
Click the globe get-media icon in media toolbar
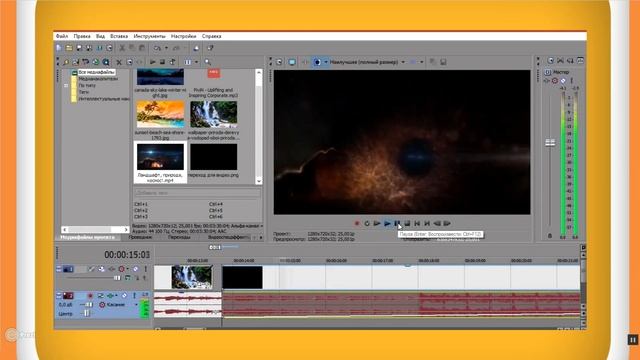96,62
